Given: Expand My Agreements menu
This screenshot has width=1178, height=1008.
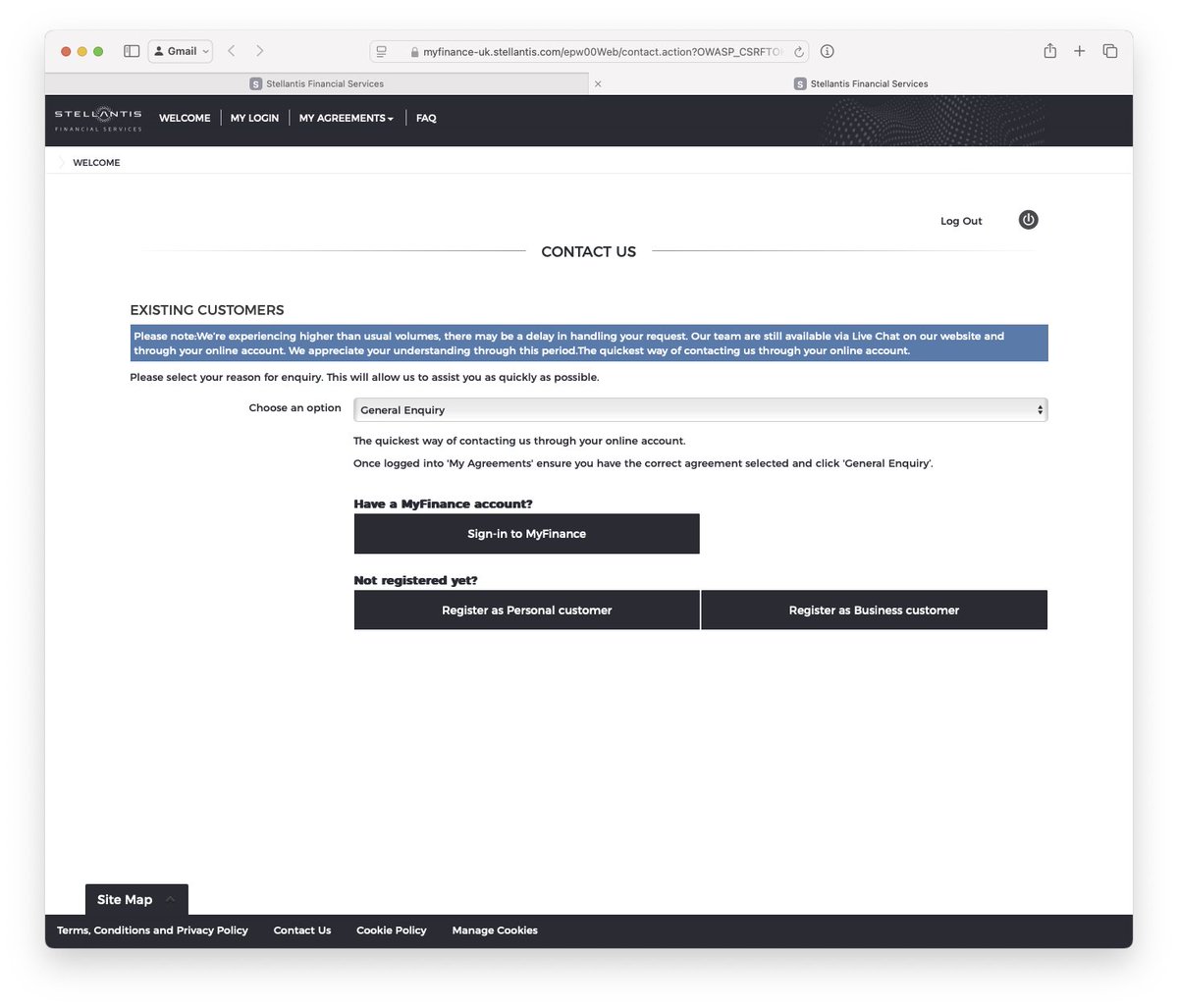Looking at the screenshot, I should (x=347, y=118).
